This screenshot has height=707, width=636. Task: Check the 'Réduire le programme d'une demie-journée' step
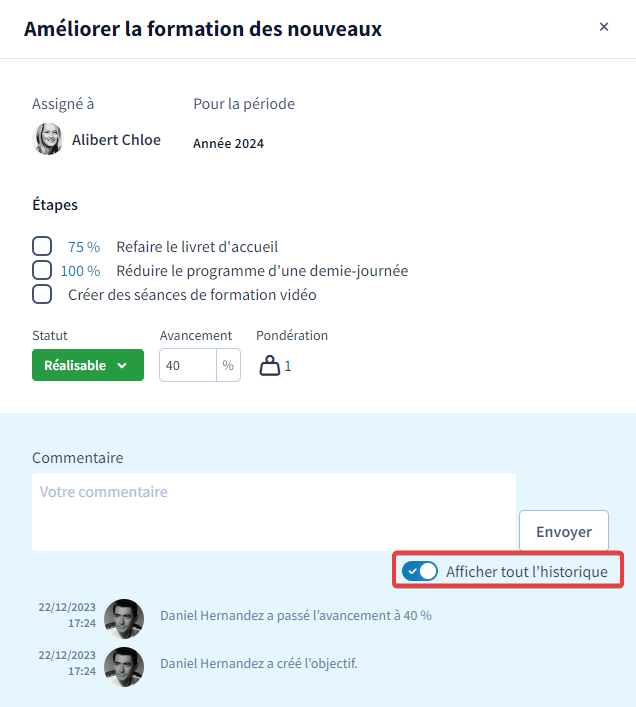[x=42, y=270]
